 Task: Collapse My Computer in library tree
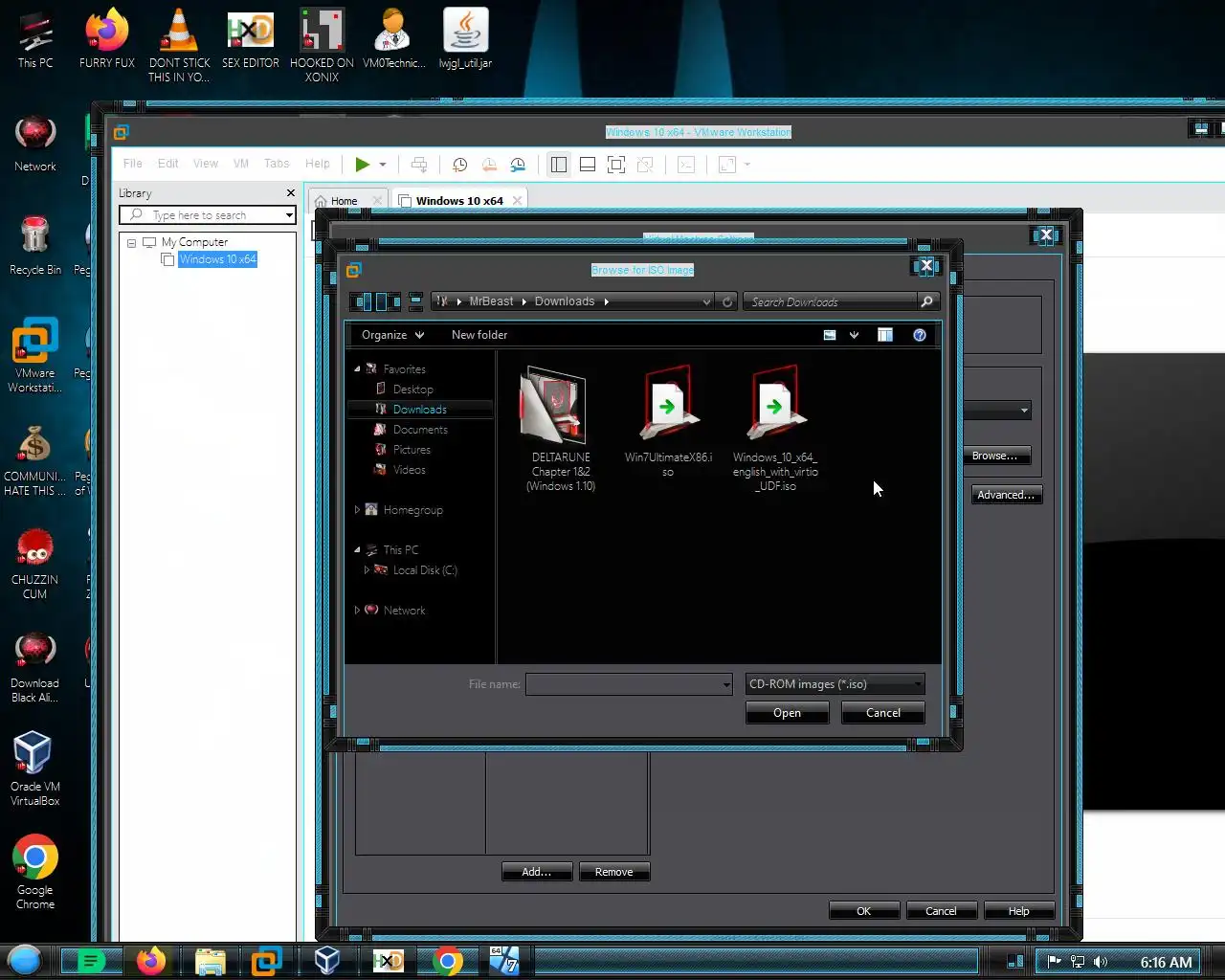tap(131, 243)
